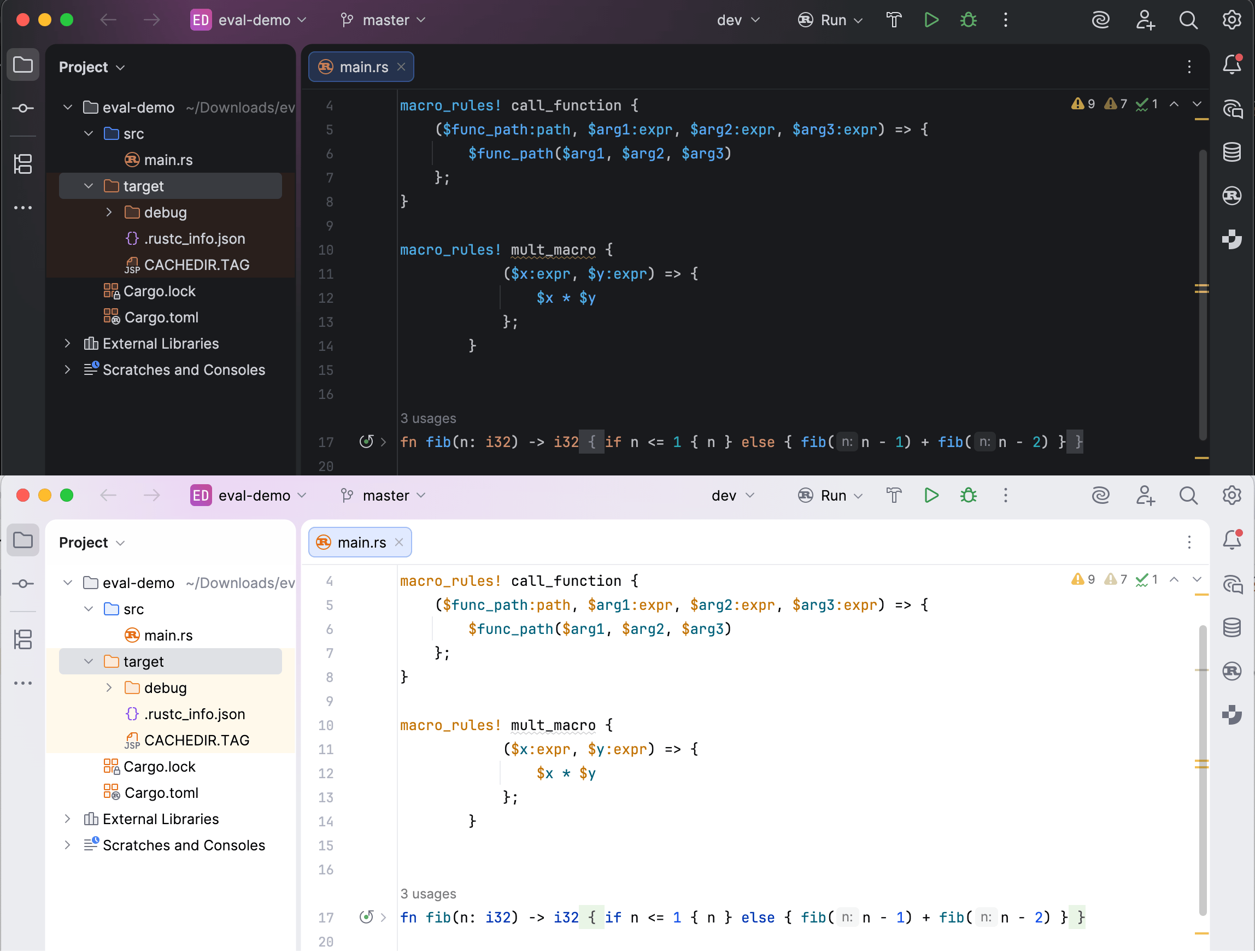
Task: Open more tool windows ellipsis in dark sidebar
Action: coord(23,208)
